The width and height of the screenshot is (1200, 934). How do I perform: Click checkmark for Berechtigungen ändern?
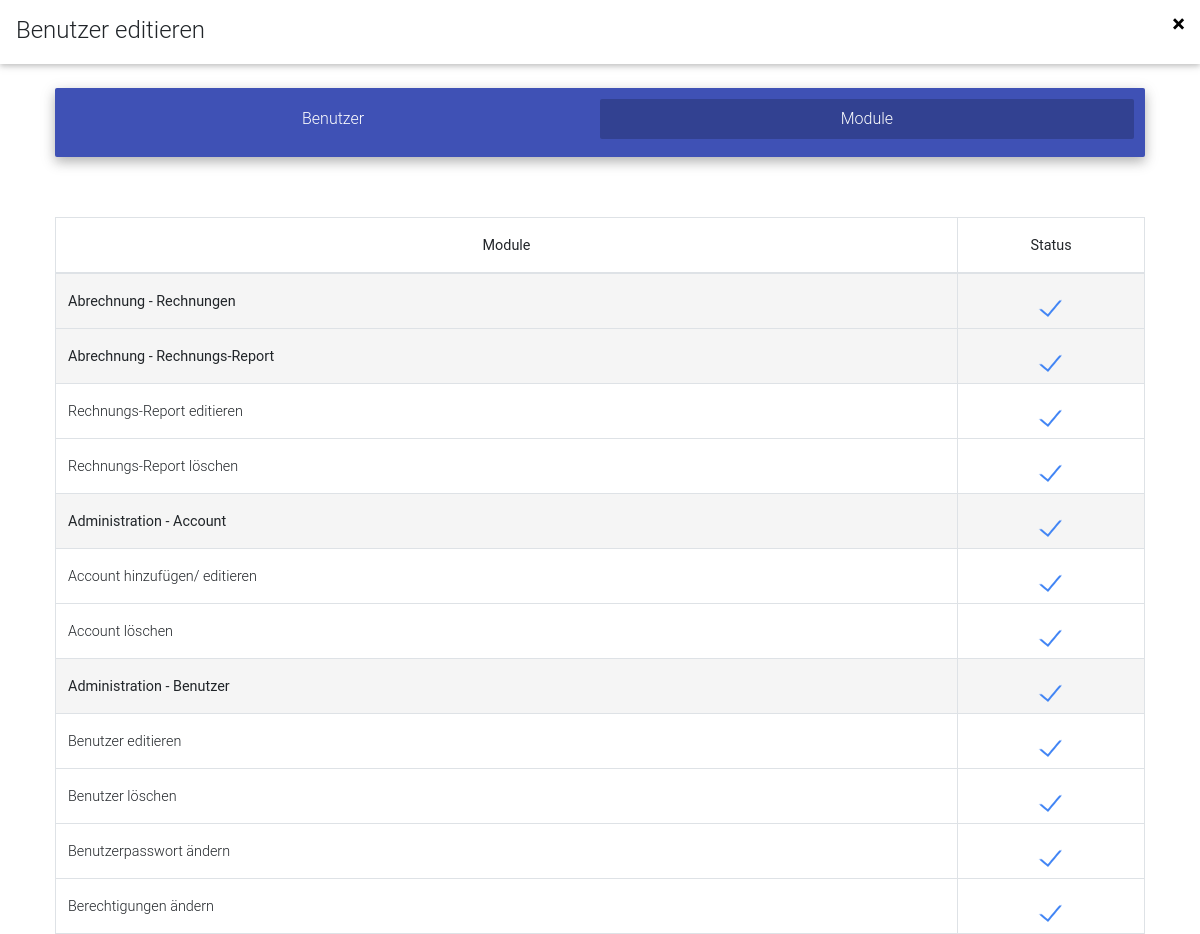click(x=1050, y=913)
